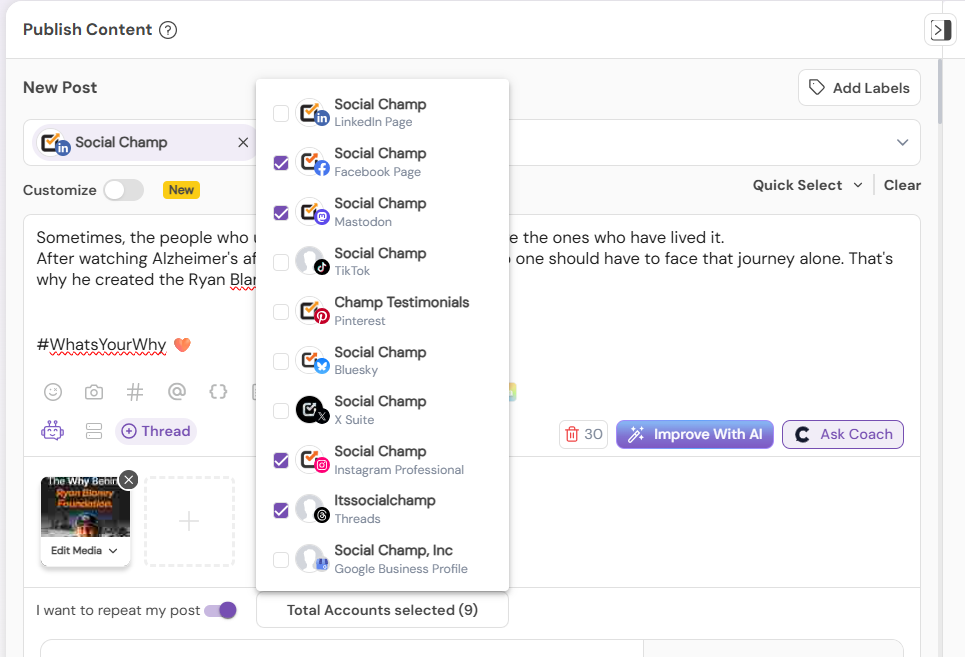Open the Ryan Blaney Foundation media thumbnail
965x657 pixels.
click(85, 506)
